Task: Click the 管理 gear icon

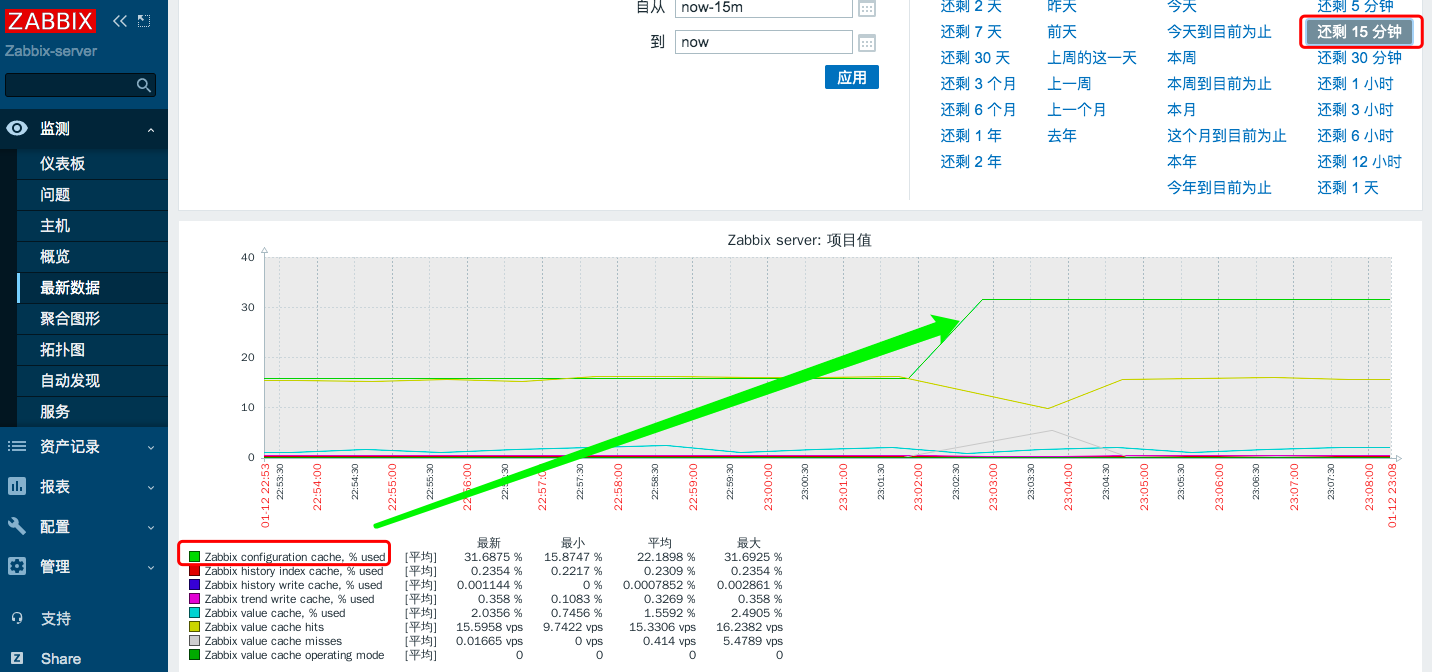Action: click(17, 567)
